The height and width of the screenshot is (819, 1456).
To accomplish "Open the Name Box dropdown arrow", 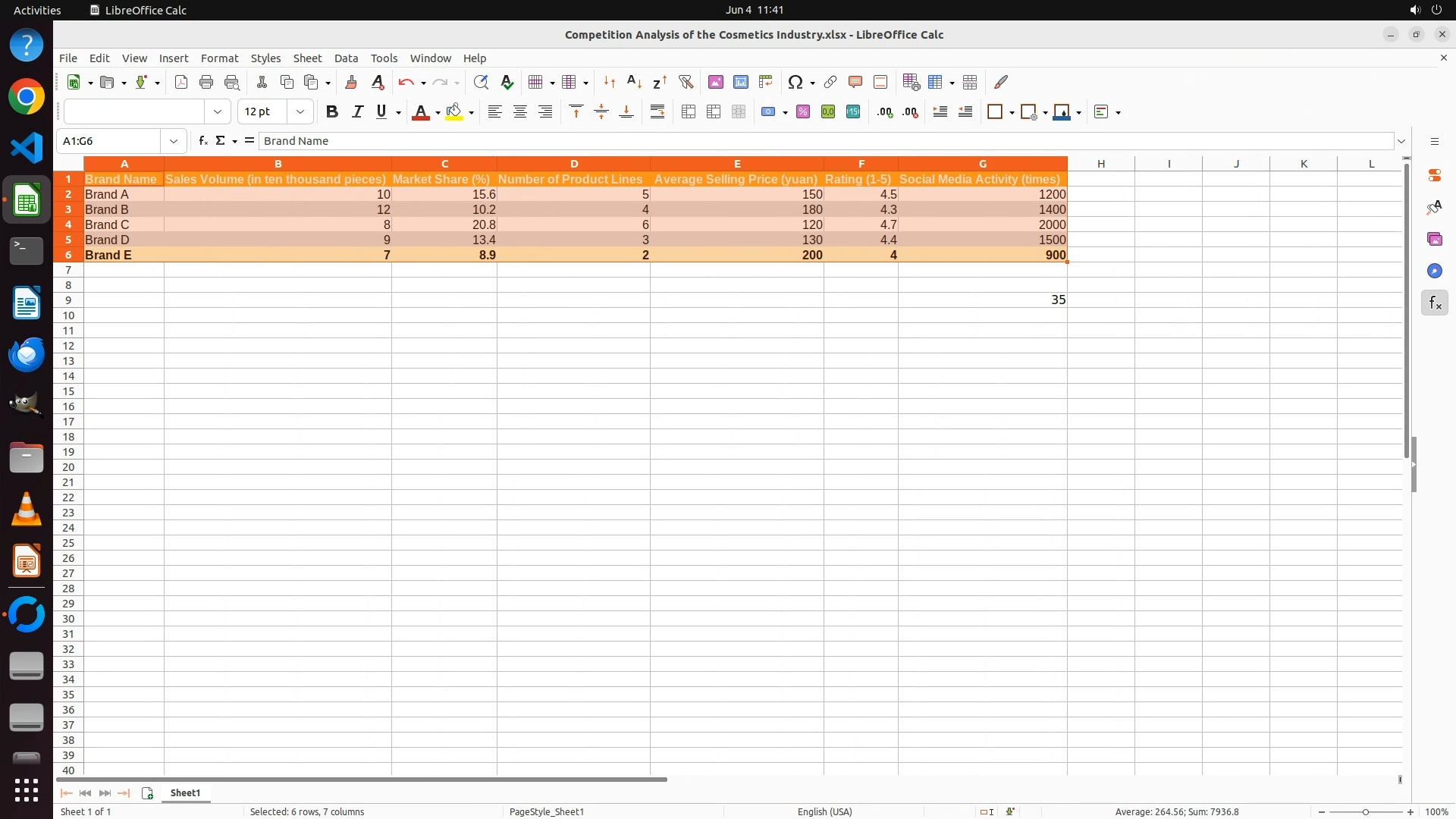I will coord(174,141).
